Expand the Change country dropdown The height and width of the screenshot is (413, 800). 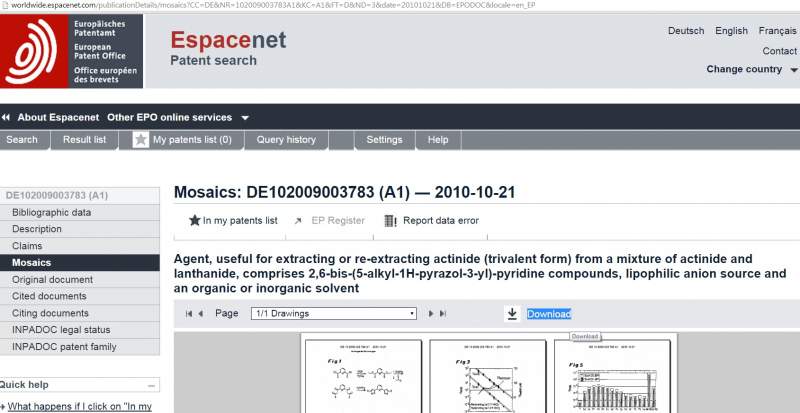[x=794, y=70]
